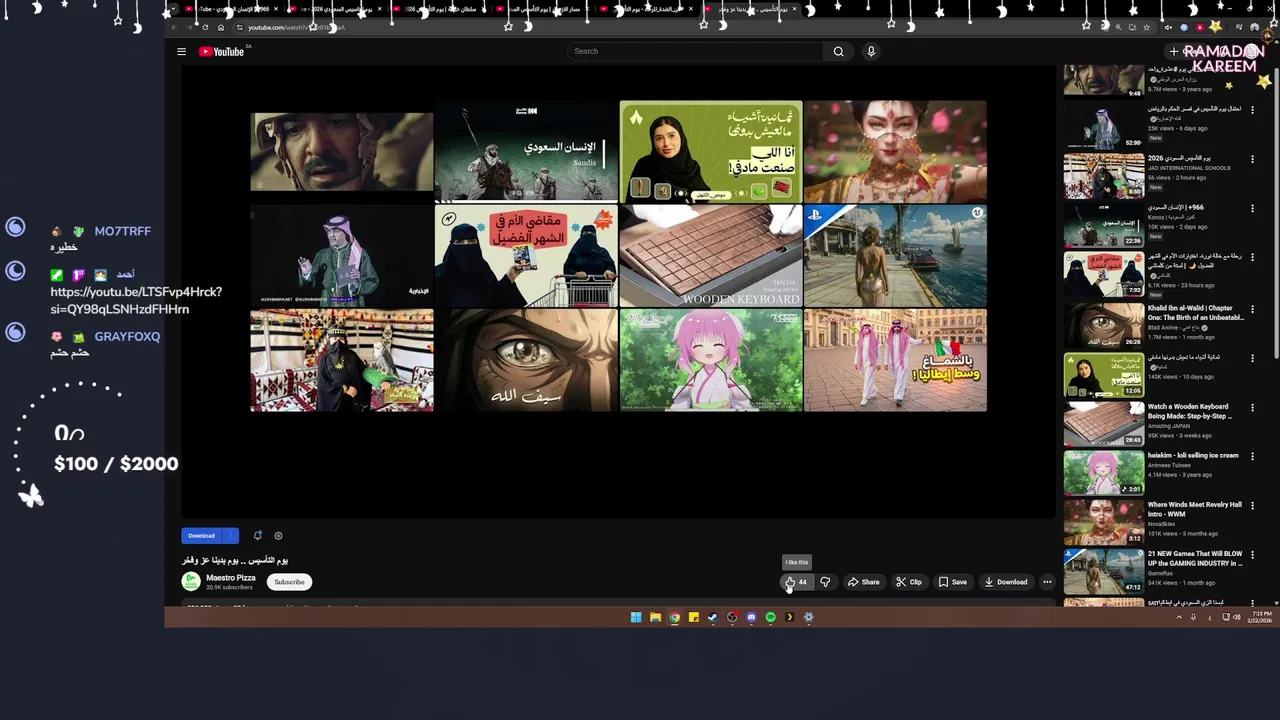Click the blue Download extension button

[202, 536]
